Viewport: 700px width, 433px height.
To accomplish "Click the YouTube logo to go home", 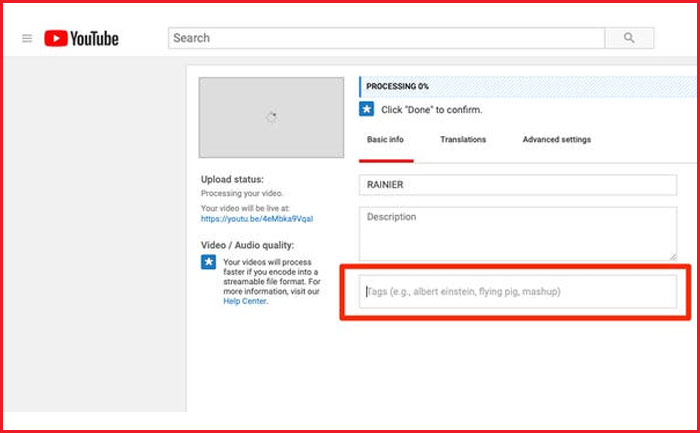I will click(x=81, y=39).
